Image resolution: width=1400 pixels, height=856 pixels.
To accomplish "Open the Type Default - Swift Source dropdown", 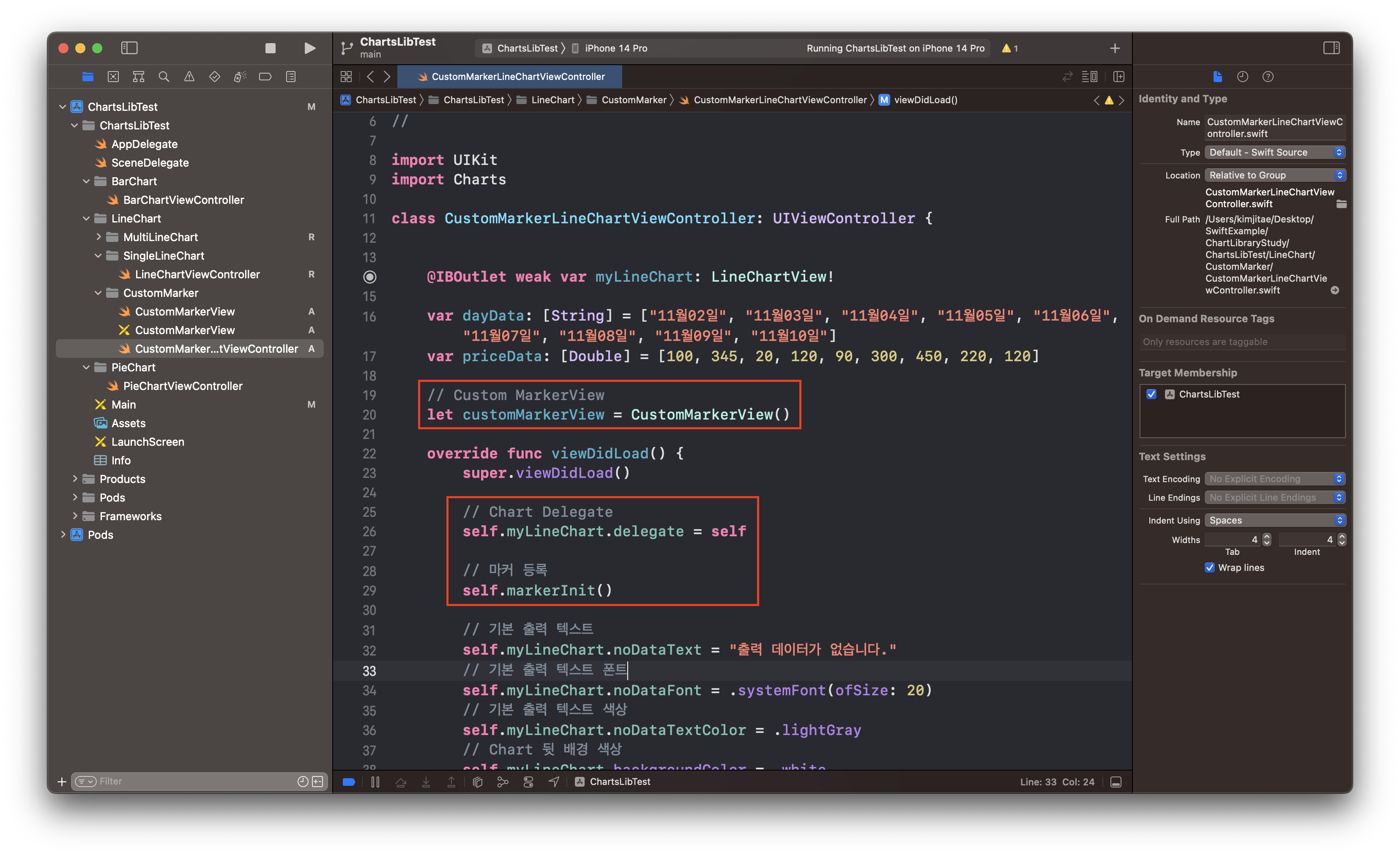I will [1274, 152].
